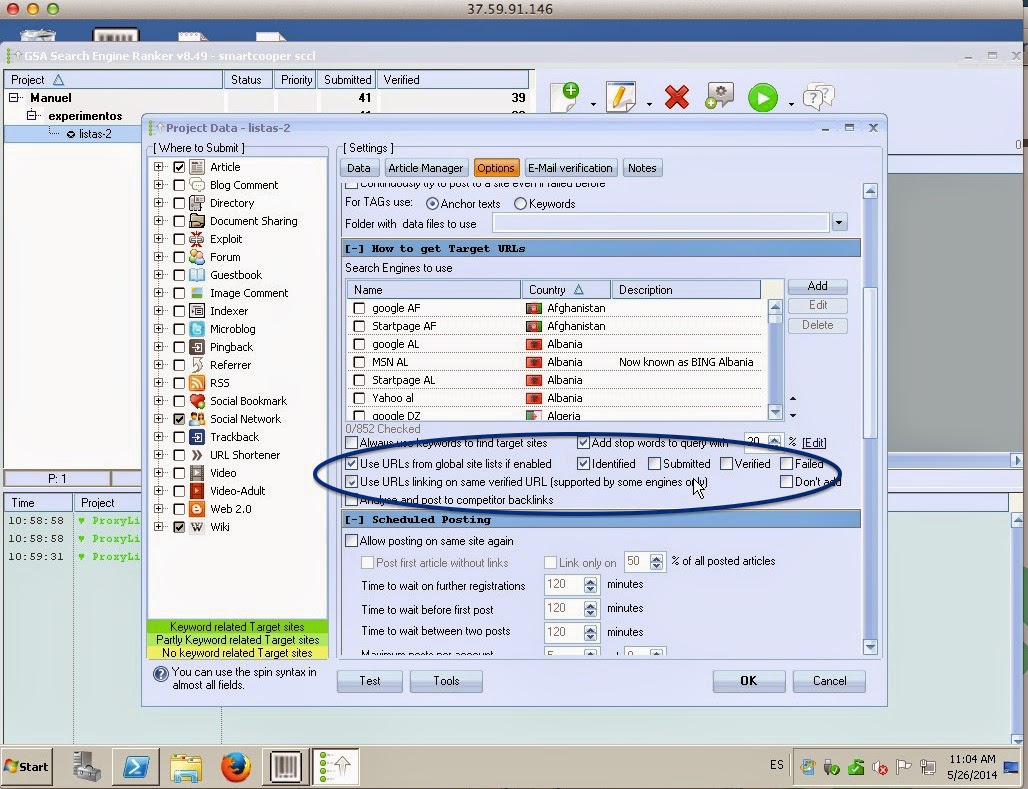Click the settings panel vertical scrollbar down arrow

pyautogui.click(x=870, y=647)
